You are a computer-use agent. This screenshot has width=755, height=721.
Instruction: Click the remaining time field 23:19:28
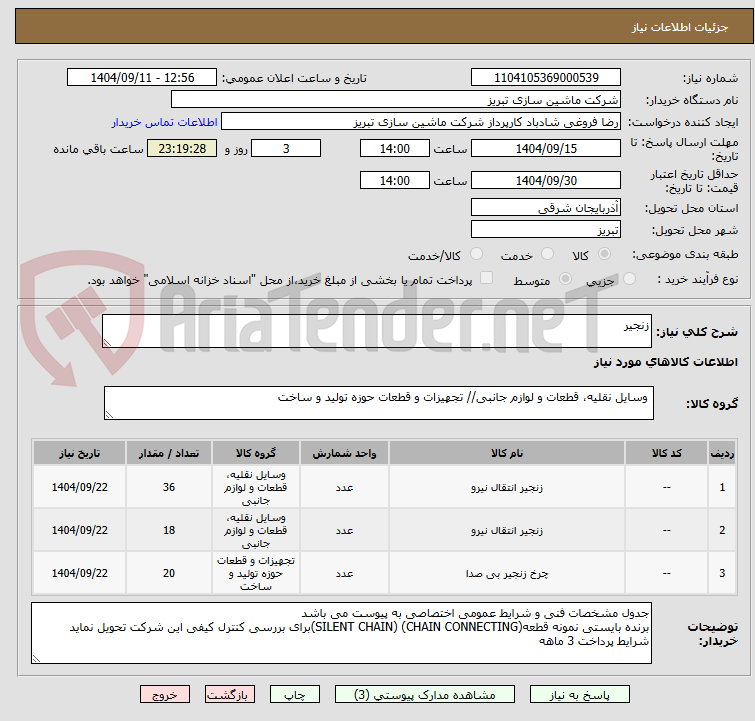182,148
